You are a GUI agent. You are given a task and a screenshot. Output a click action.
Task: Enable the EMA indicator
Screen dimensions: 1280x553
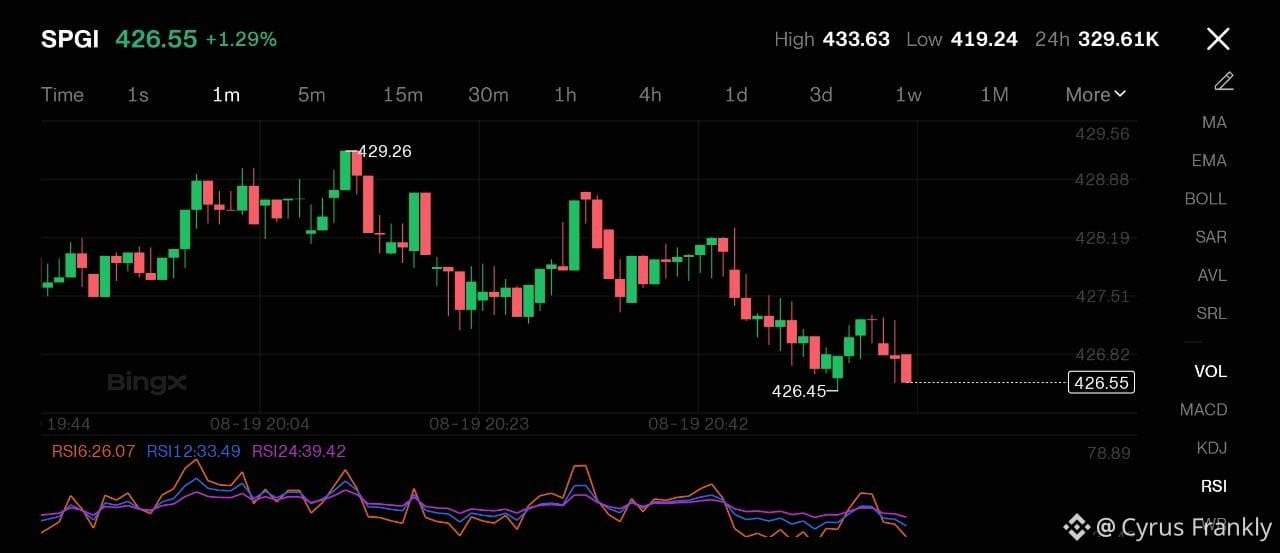pyautogui.click(x=1209, y=160)
